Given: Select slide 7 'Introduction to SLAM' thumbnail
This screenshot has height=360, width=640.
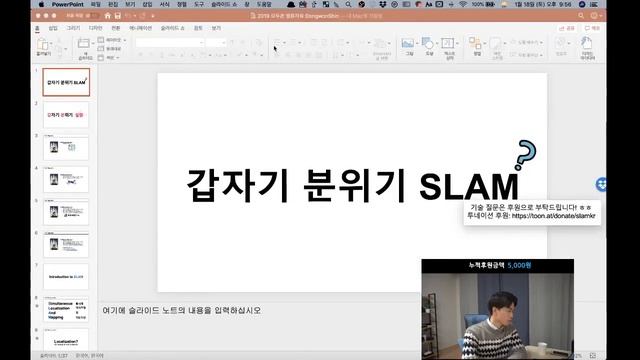Looking at the screenshot, I should pos(66,277).
